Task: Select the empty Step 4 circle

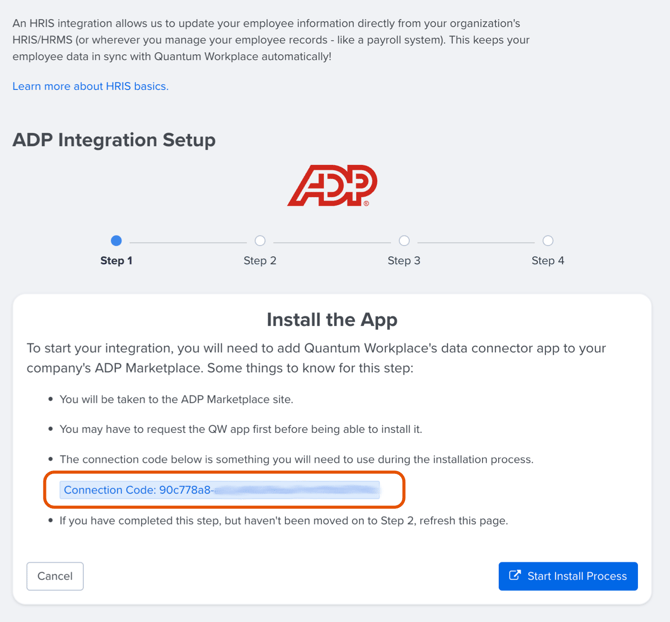Action: point(548,241)
